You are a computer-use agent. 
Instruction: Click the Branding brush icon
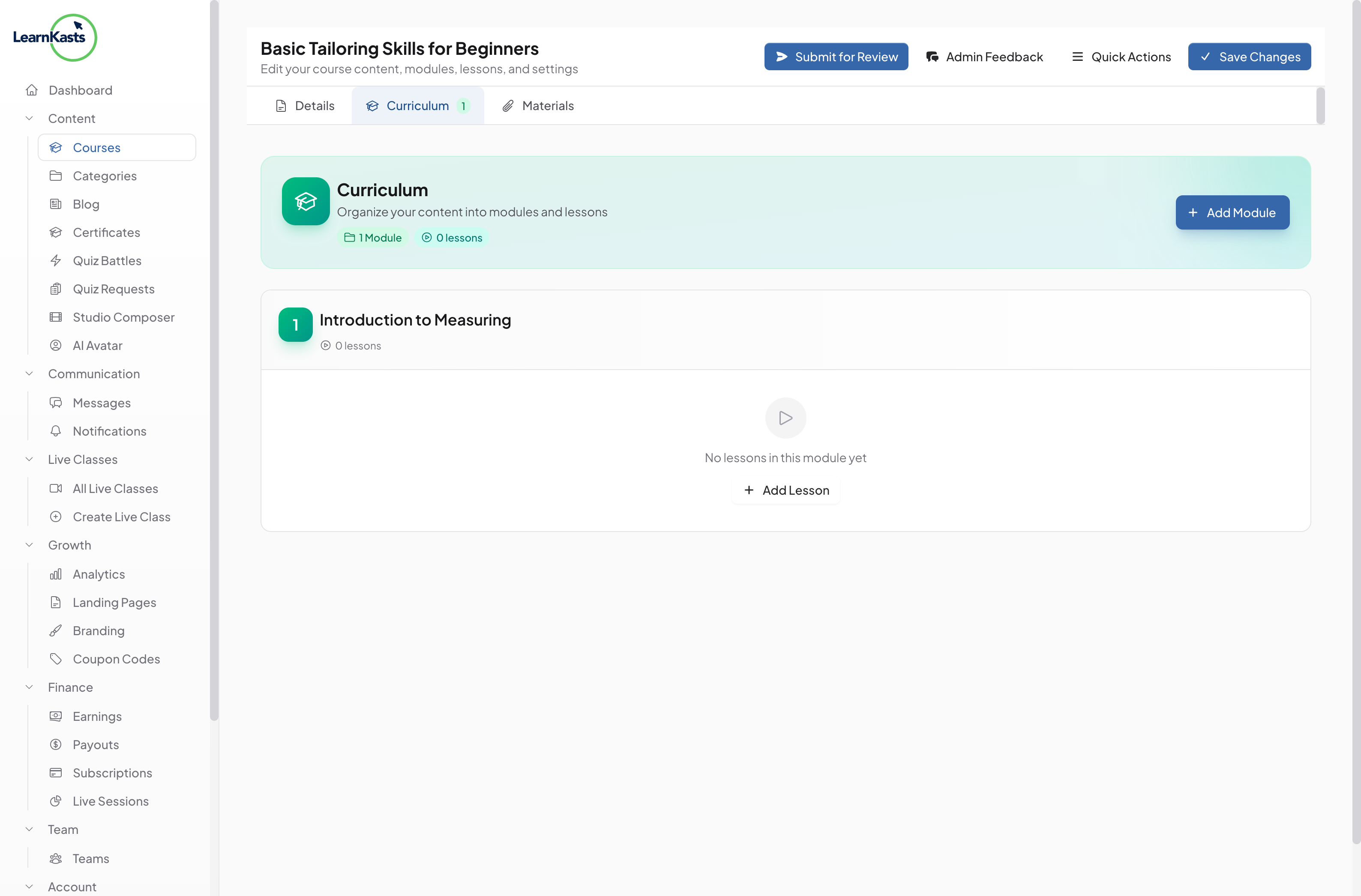click(x=55, y=630)
